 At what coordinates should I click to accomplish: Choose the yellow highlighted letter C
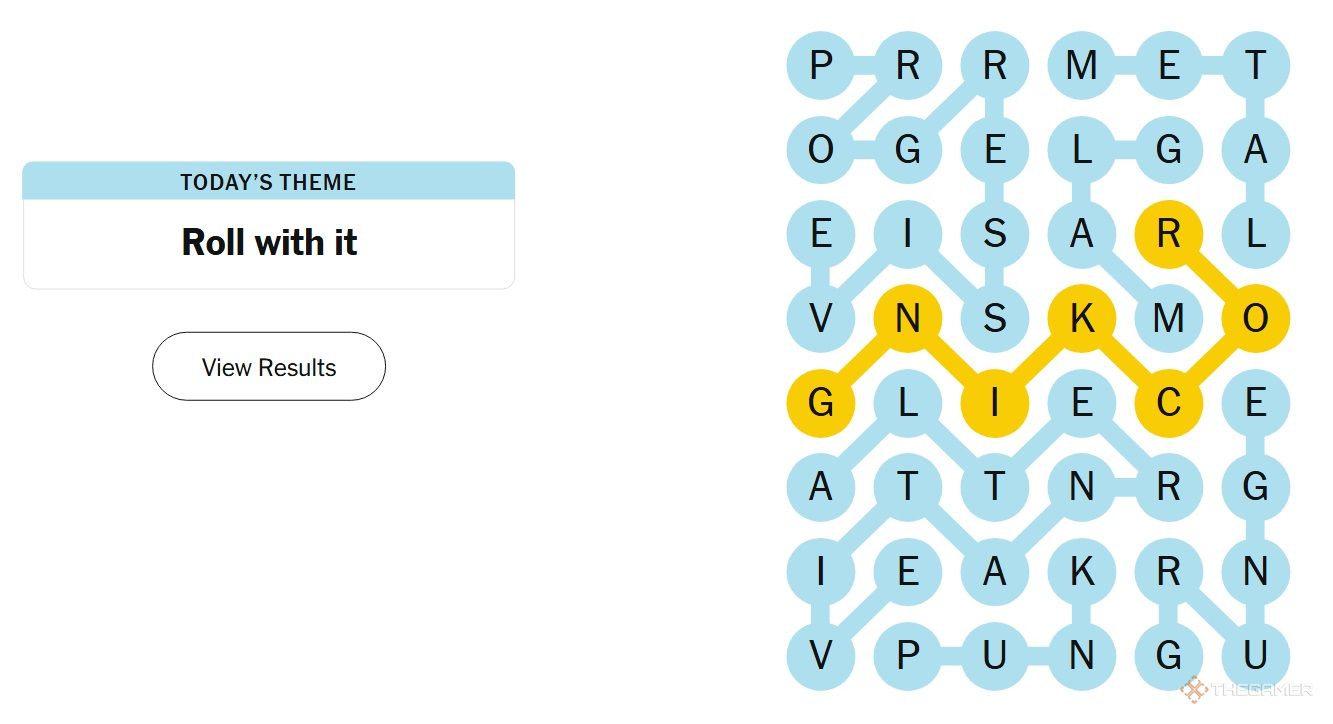pyautogui.click(x=1168, y=403)
